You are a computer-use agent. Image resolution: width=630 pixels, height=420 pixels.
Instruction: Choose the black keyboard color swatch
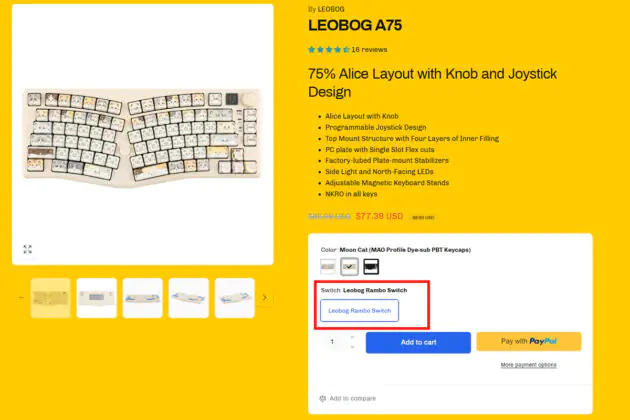click(x=371, y=266)
